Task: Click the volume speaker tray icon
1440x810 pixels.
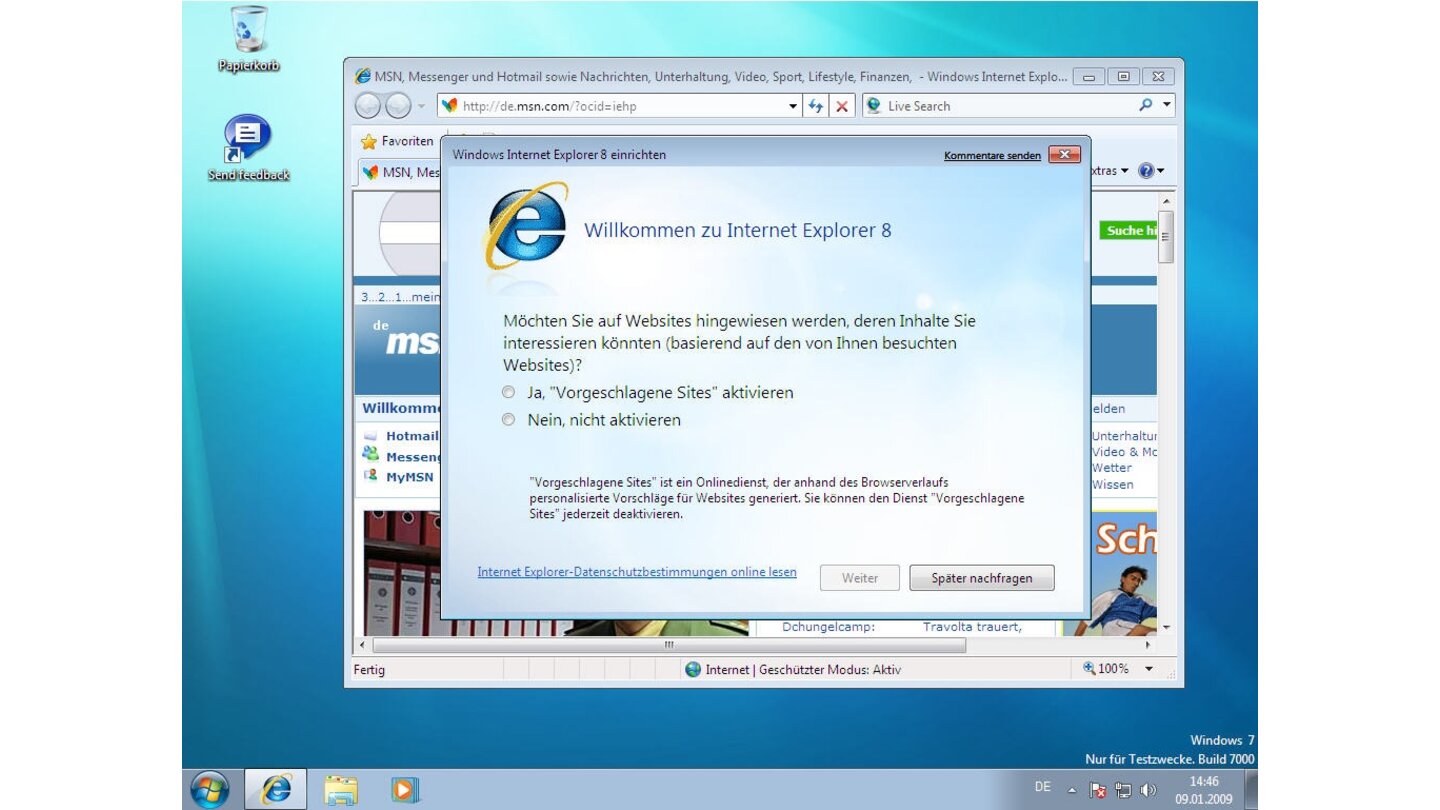Action: pos(1147,790)
